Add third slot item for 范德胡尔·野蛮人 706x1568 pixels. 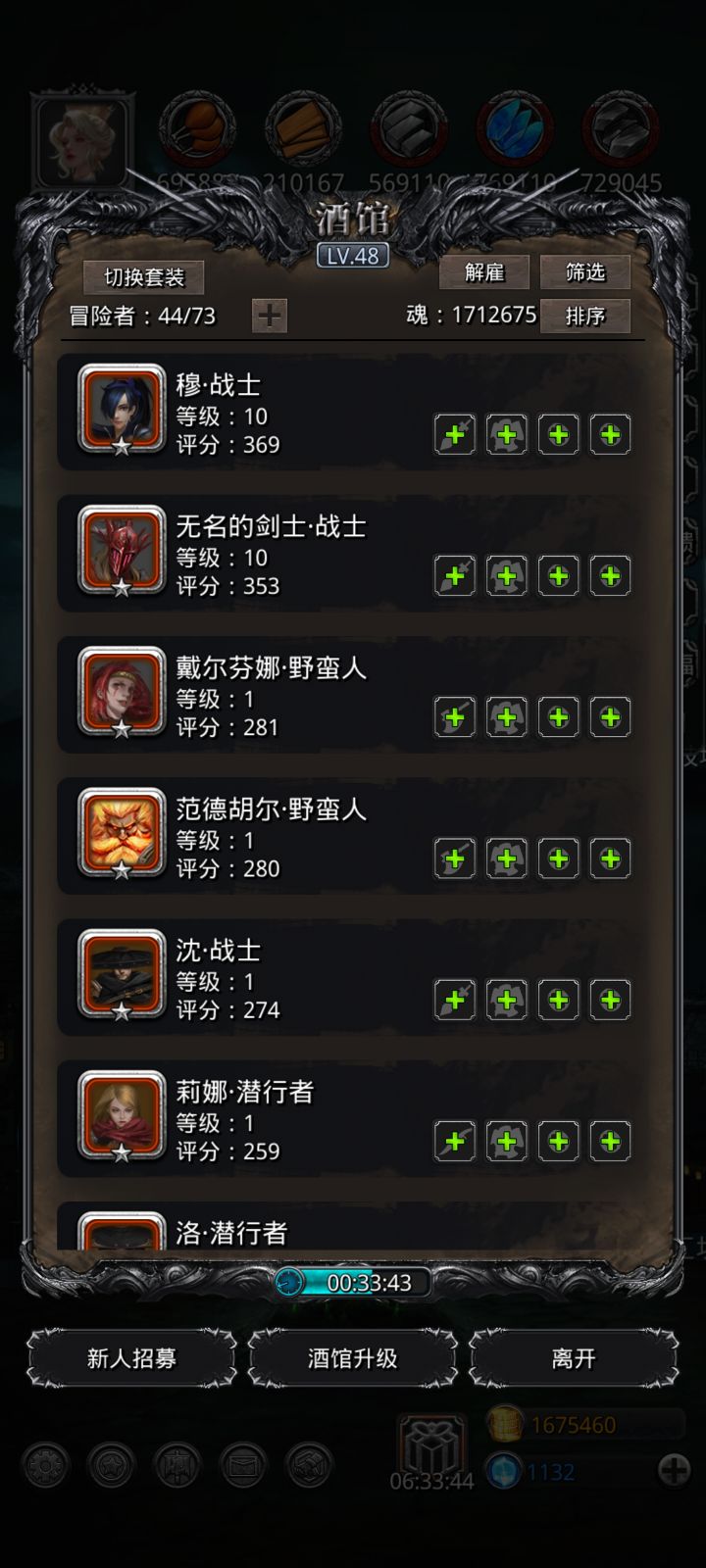click(x=559, y=858)
